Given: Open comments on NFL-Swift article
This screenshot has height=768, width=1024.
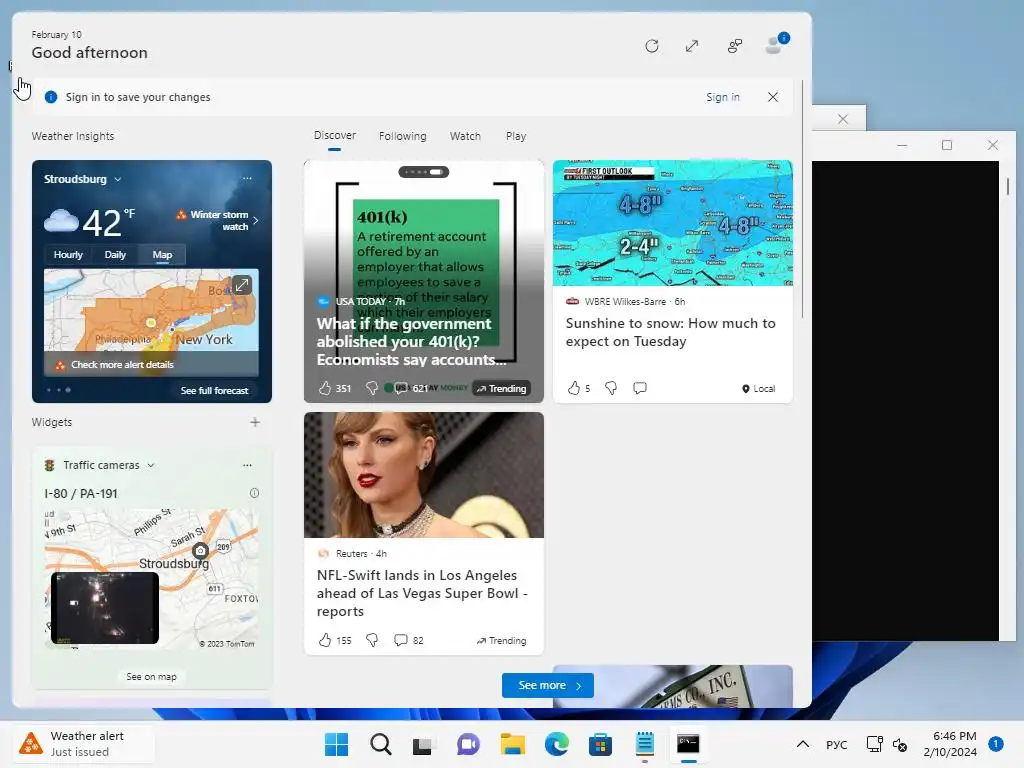Looking at the screenshot, I should (x=408, y=640).
